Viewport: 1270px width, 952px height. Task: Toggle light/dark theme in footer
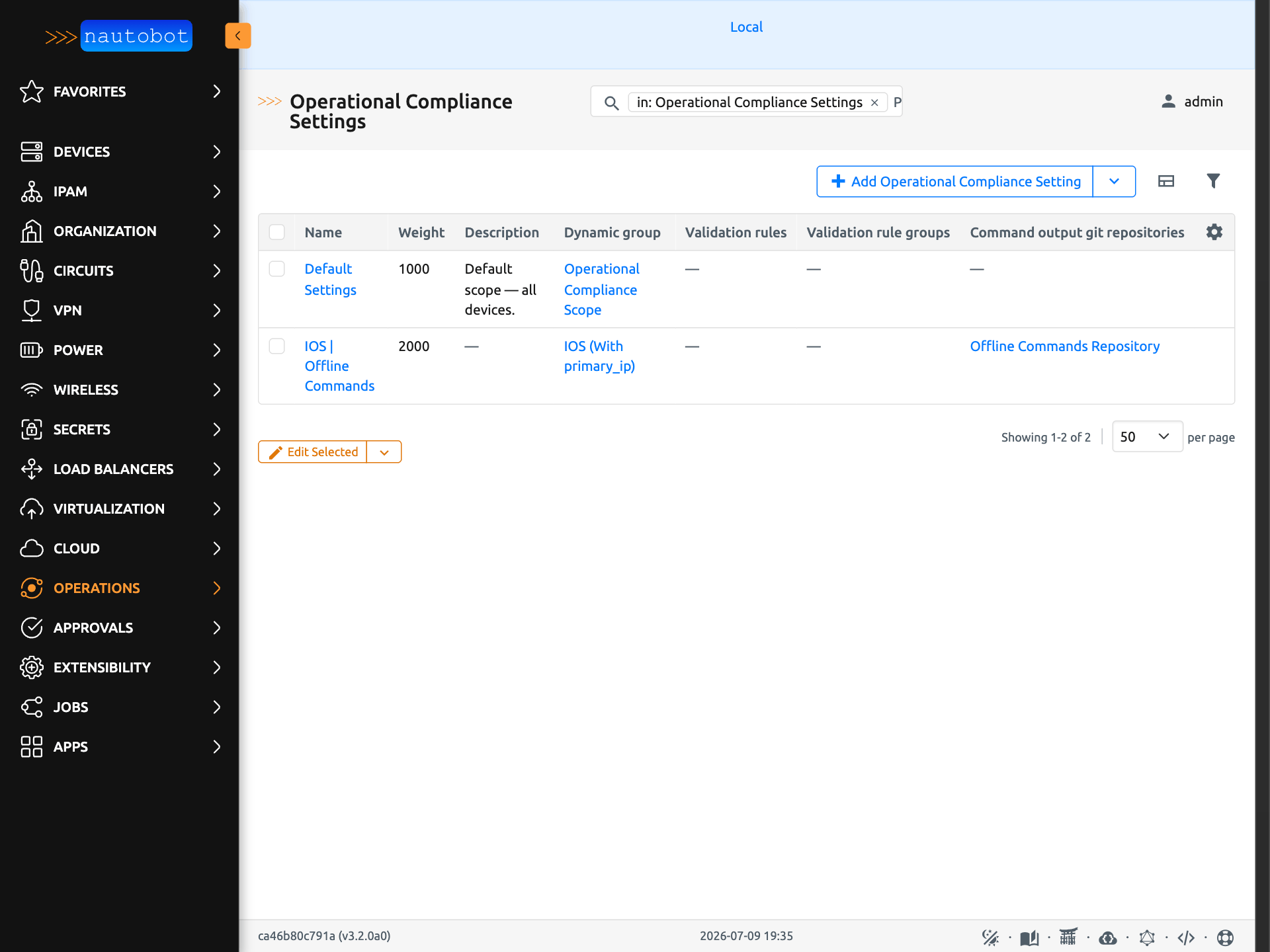point(990,937)
